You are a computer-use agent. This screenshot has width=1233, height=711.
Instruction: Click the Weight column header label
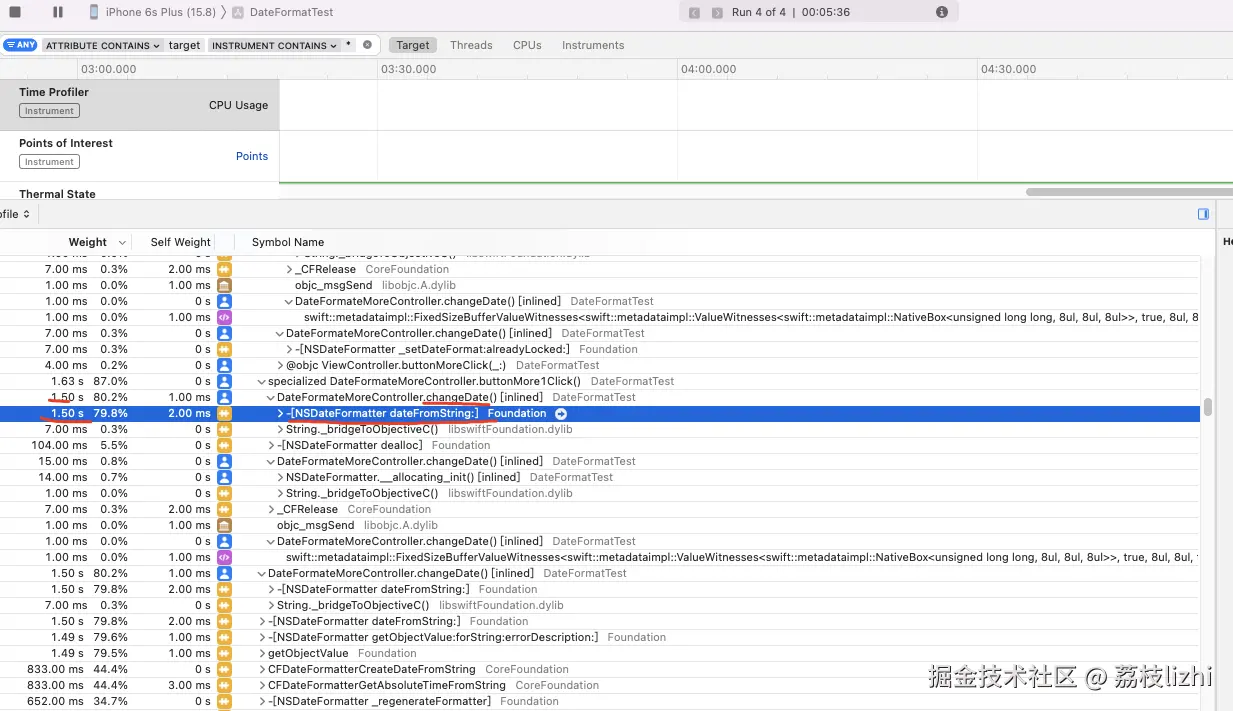coord(88,242)
